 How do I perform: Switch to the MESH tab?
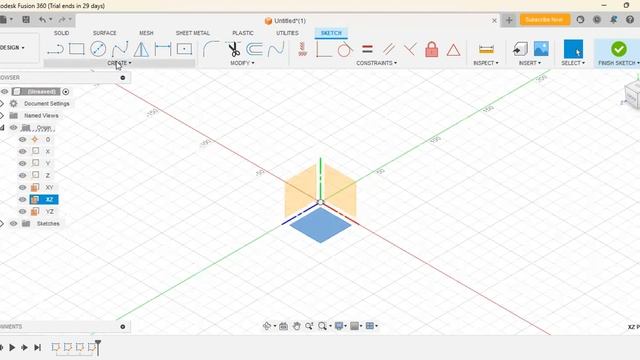pyautogui.click(x=146, y=33)
